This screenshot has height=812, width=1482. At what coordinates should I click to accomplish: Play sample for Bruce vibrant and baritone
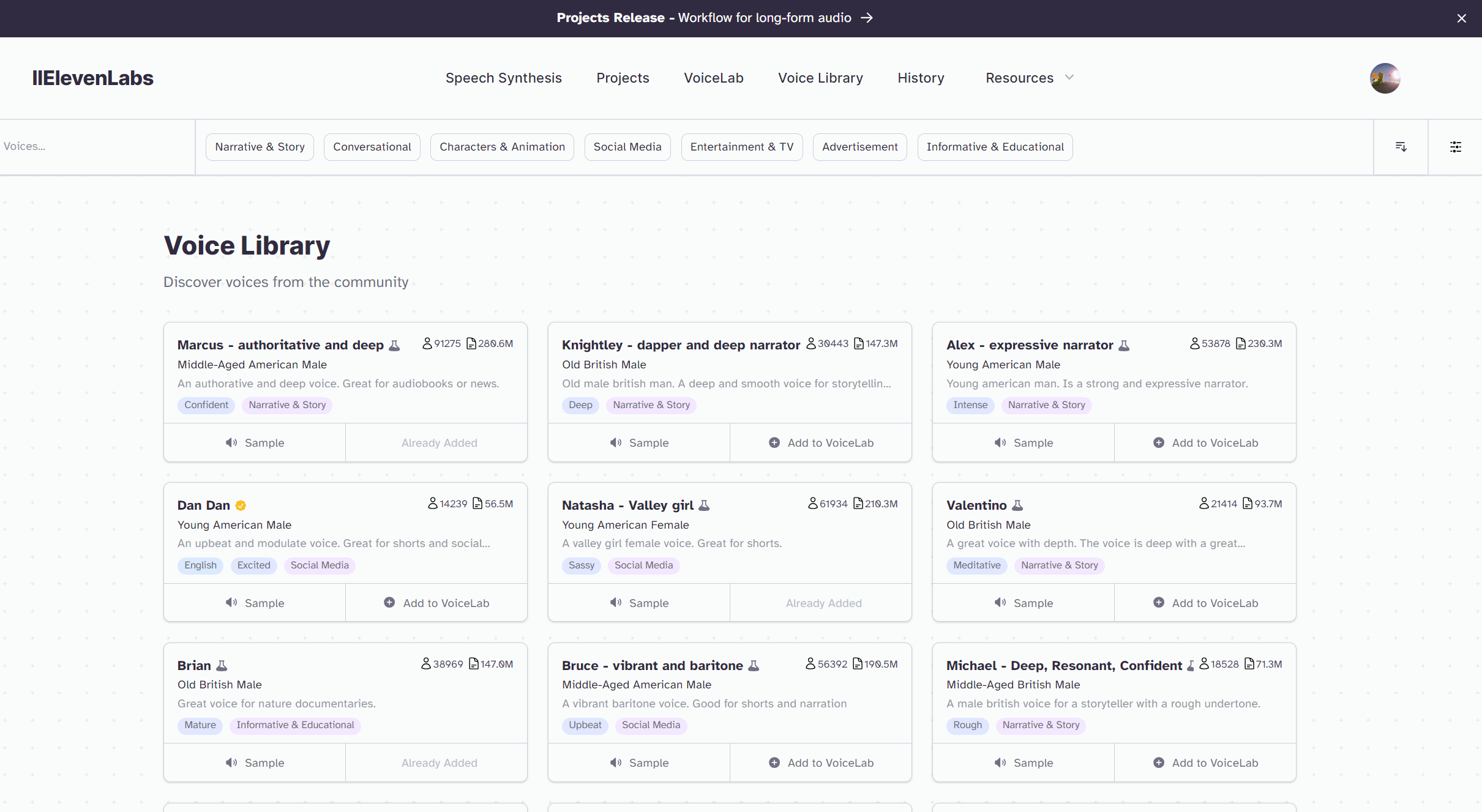point(639,762)
